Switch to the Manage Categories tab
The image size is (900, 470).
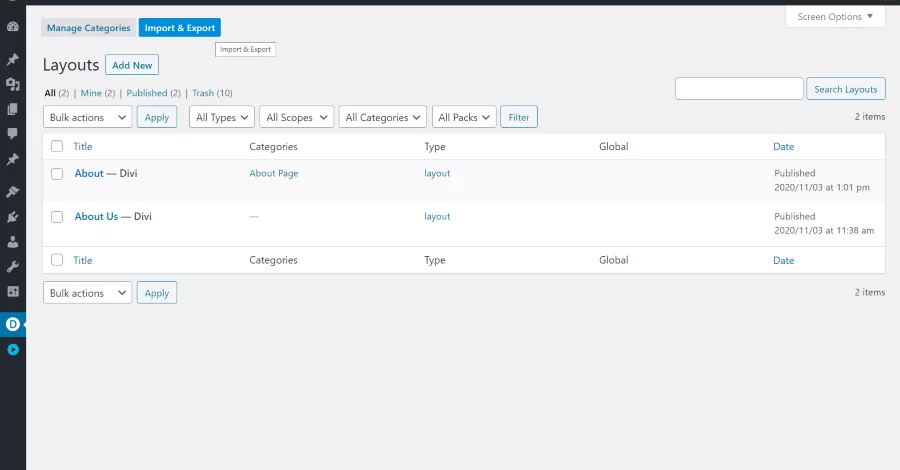pos(88,28)
